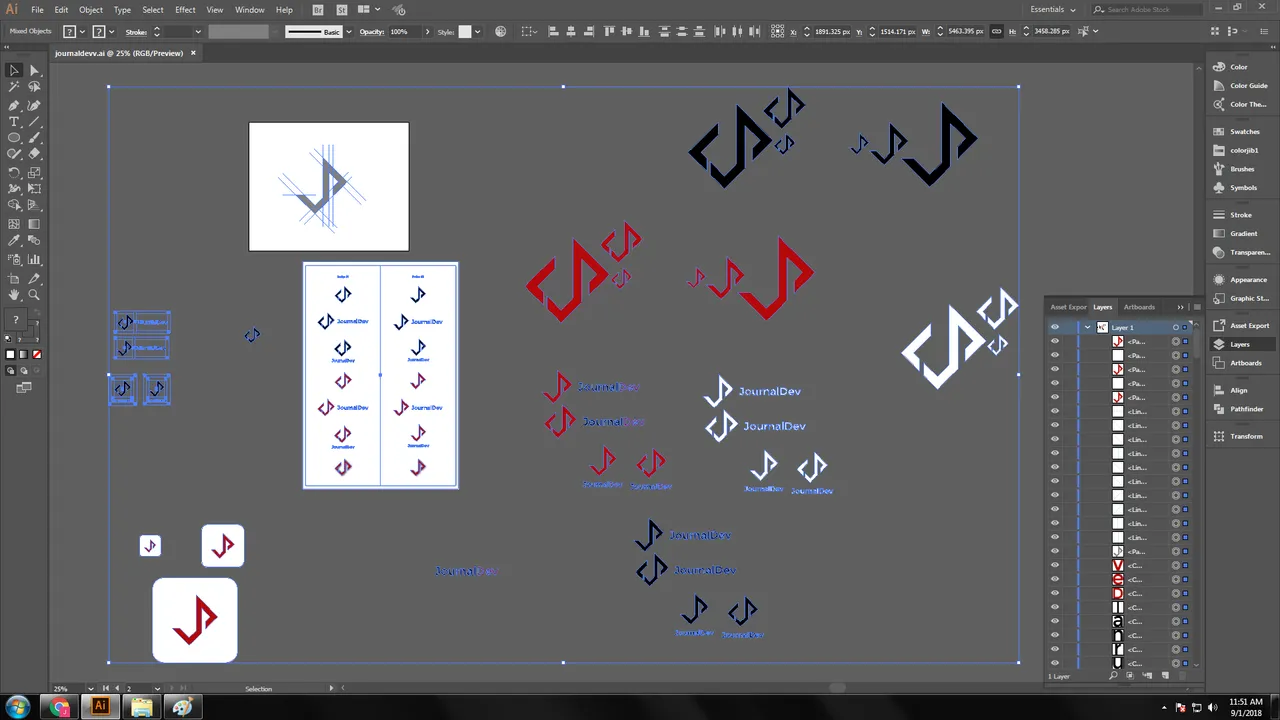
Task: Open the Object menu
Action: [91, 10]
